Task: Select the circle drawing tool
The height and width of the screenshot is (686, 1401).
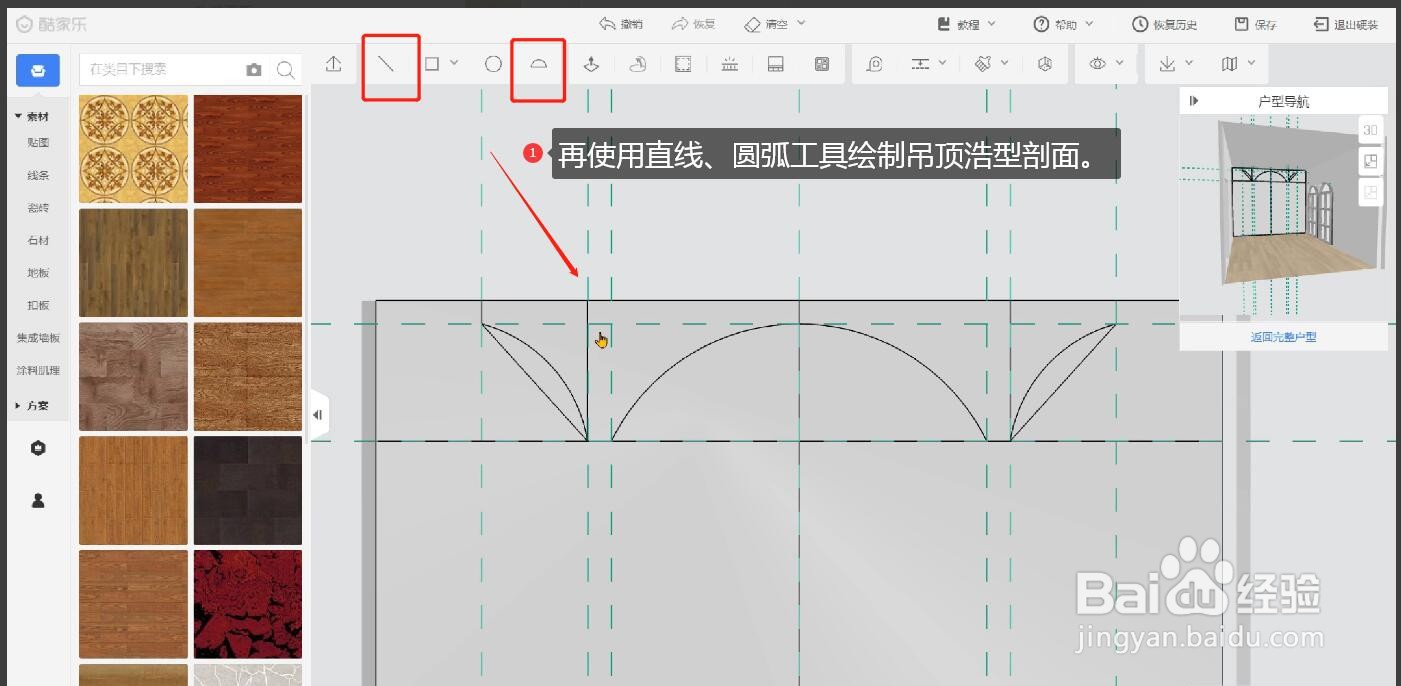Action: coord(493,64)
